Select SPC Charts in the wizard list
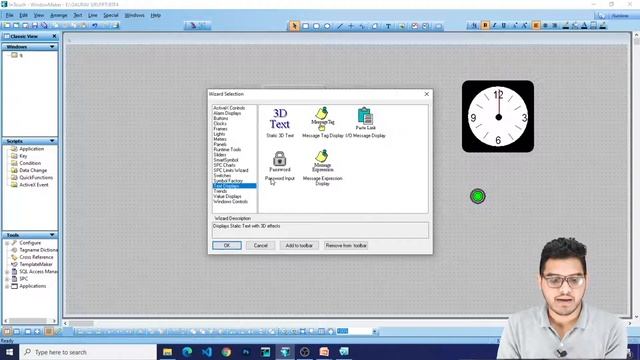The height and width of the screenshot is (360, 640). (224, 165)
